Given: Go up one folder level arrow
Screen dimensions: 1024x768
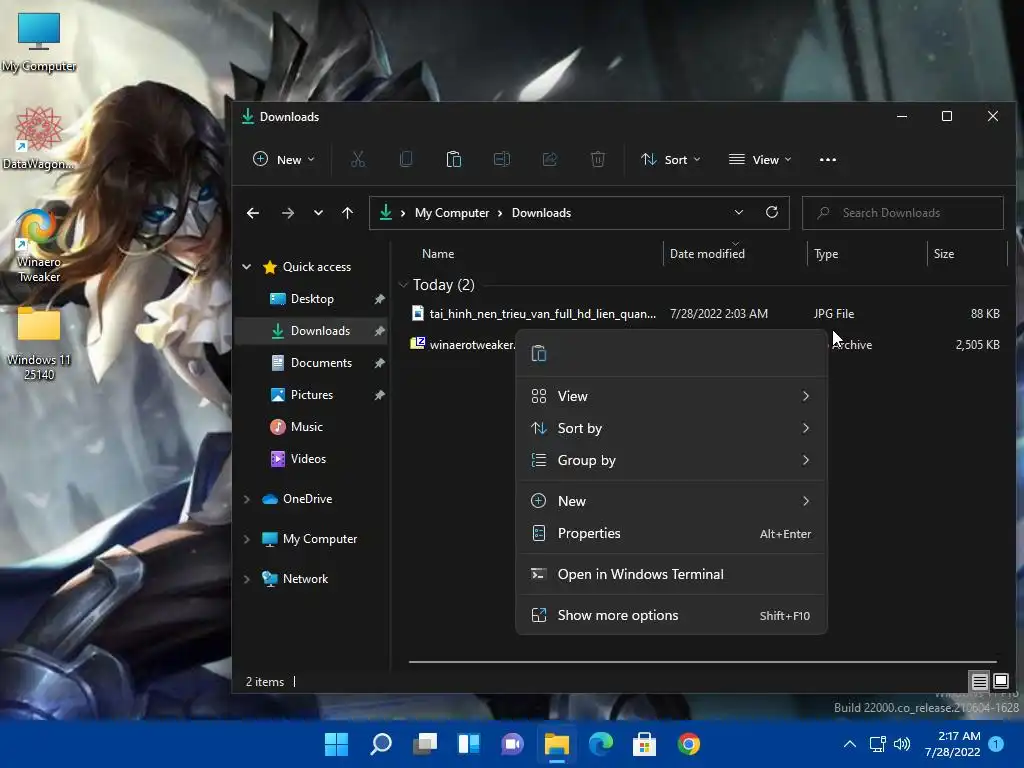Looking at the screenshot, I should coord(347,213).
